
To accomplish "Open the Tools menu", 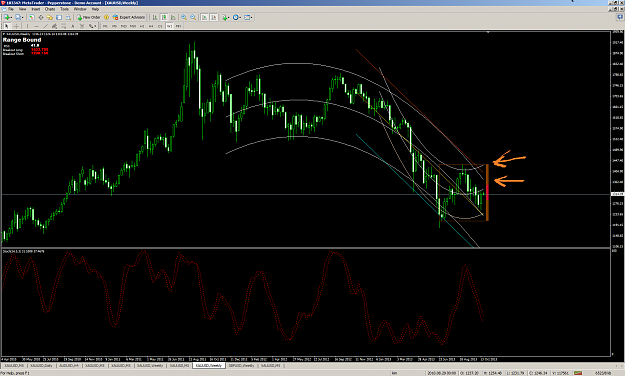I will pos(65,9).
